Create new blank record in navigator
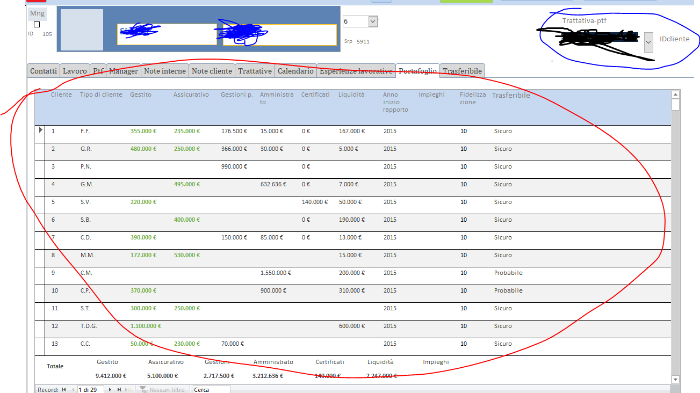 coord(127,389)
